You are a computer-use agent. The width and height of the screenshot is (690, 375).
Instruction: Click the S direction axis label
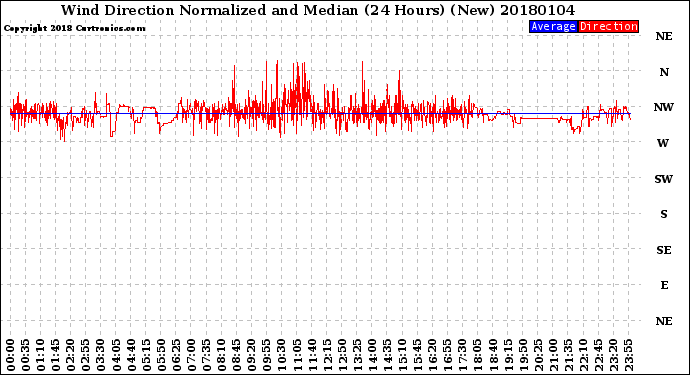point(664,214)
